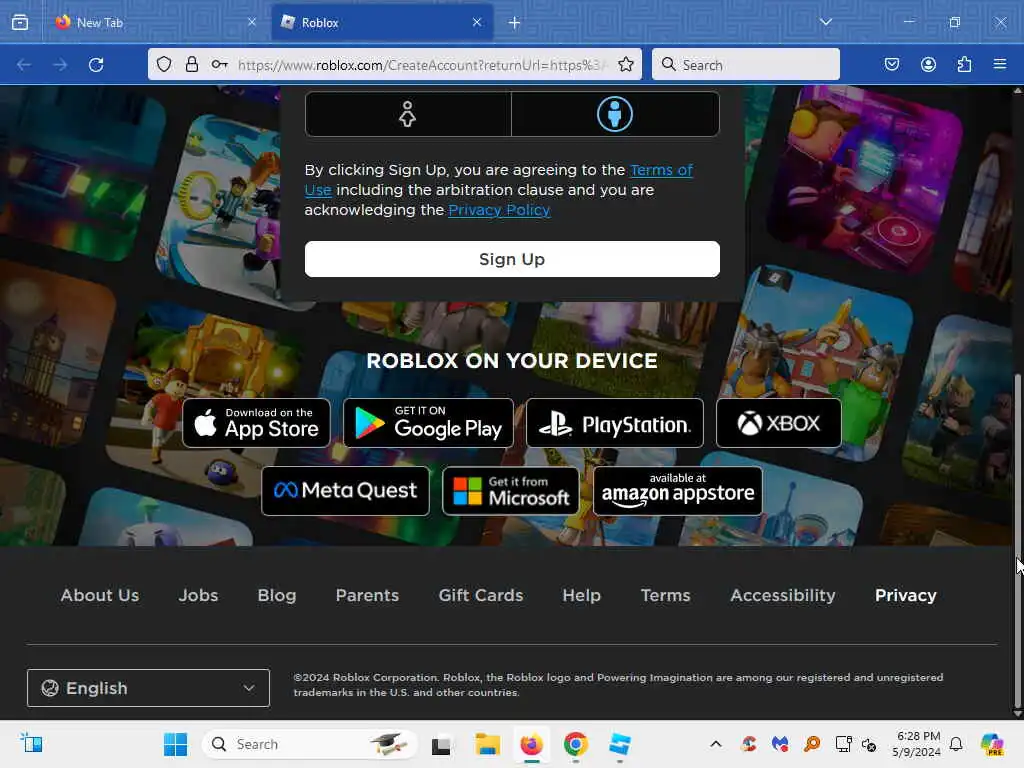The image size is (1024, 768).
Task: Reload the current page
Action: pos(96,65)
